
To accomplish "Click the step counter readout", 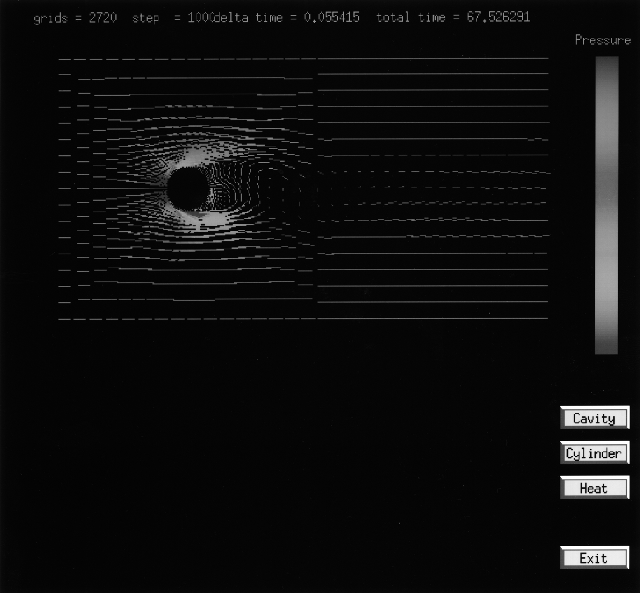I will click(x=172, y=18).
